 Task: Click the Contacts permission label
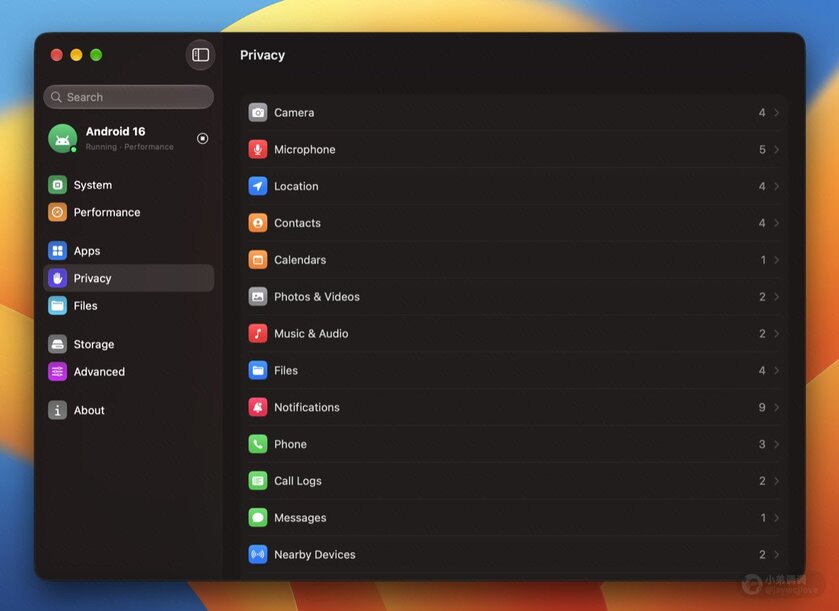[x=298, y=223]
